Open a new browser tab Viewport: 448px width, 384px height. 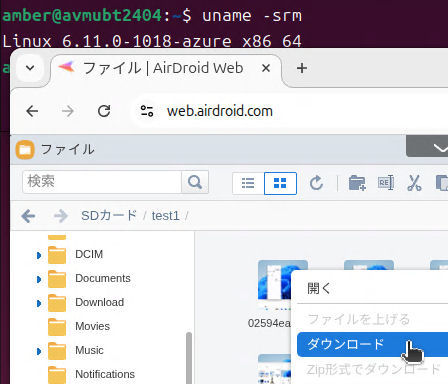[302, 68]
